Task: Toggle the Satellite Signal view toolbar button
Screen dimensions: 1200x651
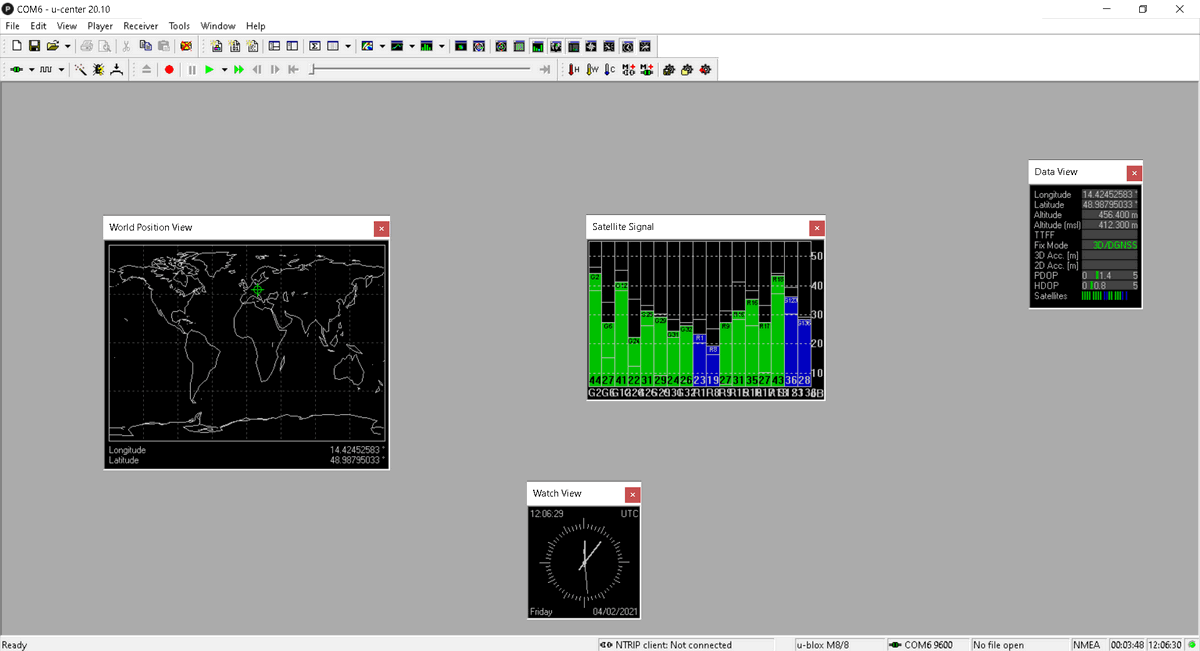Action: [x=537, y=46]
